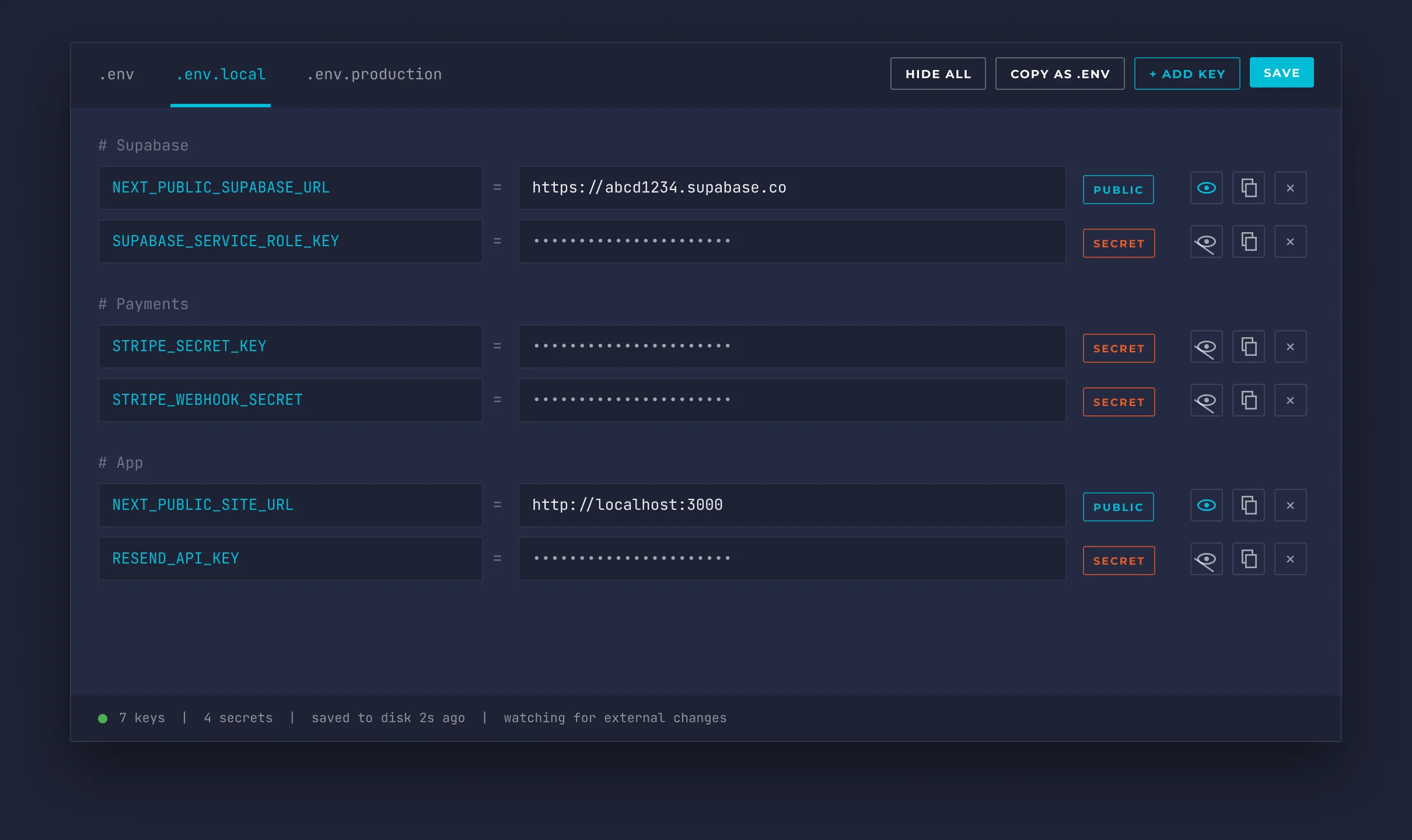1412x840 pixels.
Task: Copy the NEXT_PUBLIC_SITE_URL value
Action: (x=1248, y=505)
